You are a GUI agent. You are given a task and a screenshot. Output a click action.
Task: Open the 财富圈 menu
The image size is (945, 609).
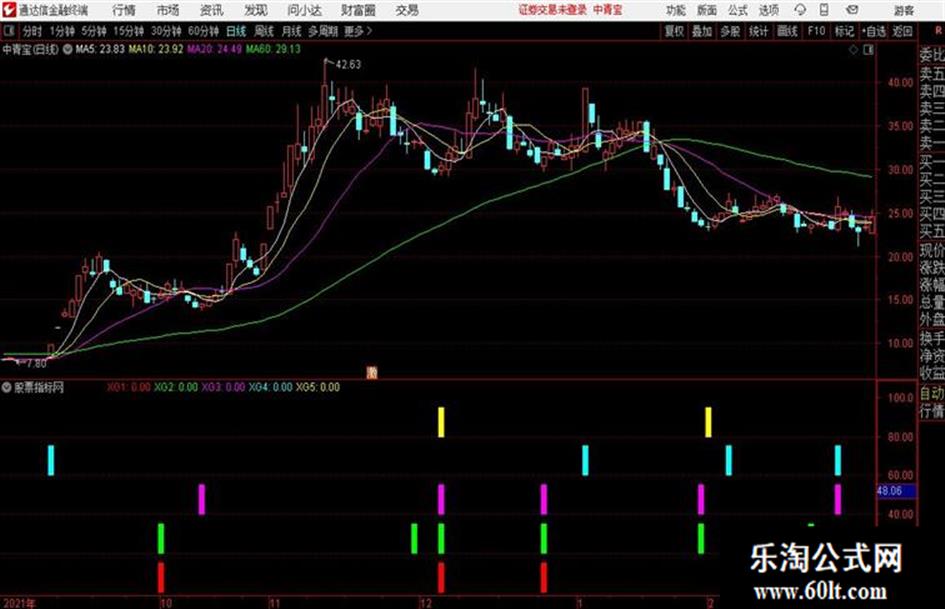click(x=358, y=10)
